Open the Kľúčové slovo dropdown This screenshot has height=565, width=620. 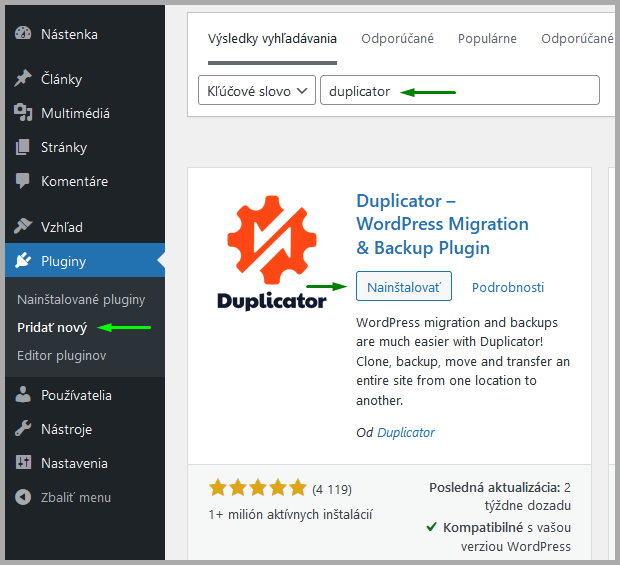[x=257, y=90]
